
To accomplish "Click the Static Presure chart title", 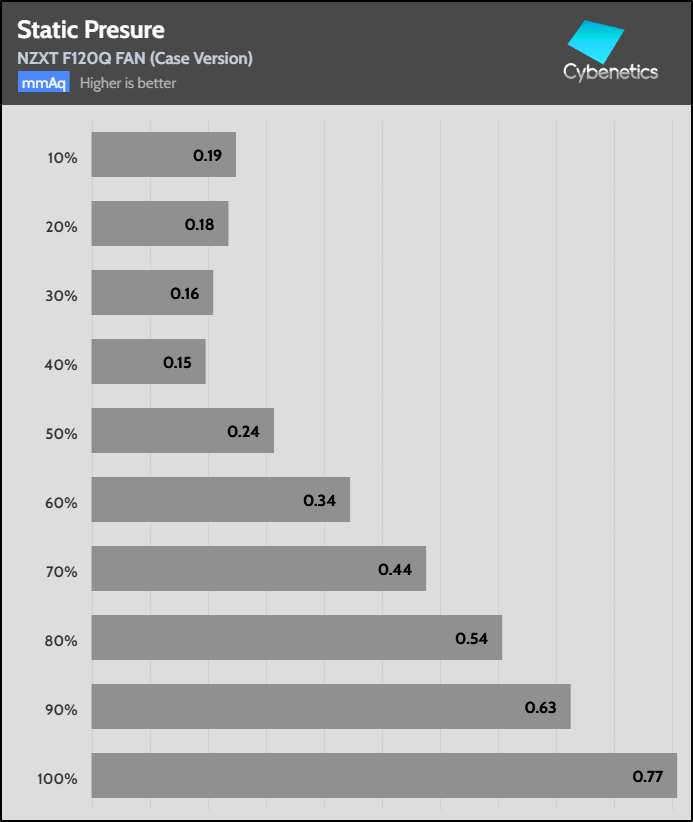I will 91,30.
